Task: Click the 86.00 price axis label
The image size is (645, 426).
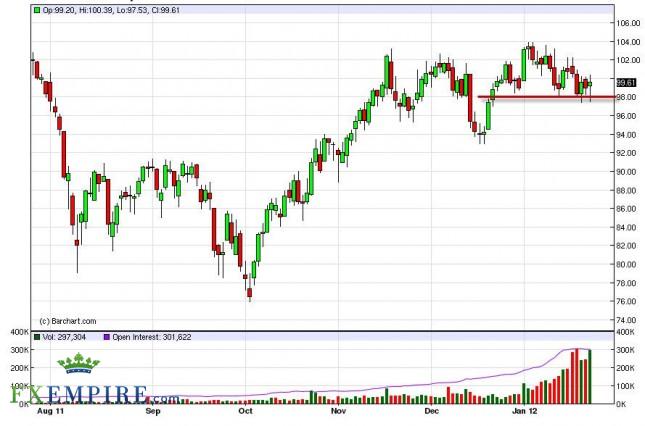Action: point(628,208)
